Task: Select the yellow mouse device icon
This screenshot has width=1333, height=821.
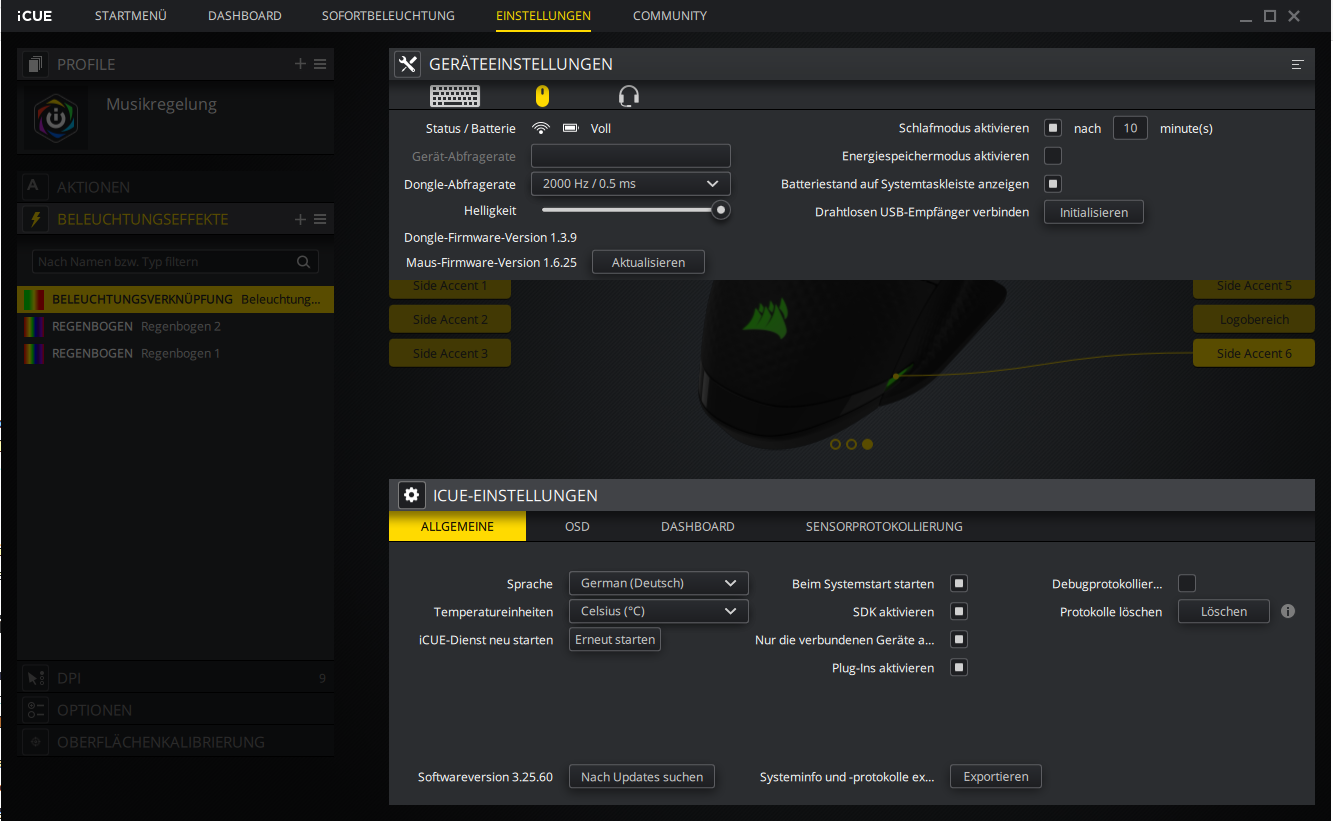Action: pos(542,96)
